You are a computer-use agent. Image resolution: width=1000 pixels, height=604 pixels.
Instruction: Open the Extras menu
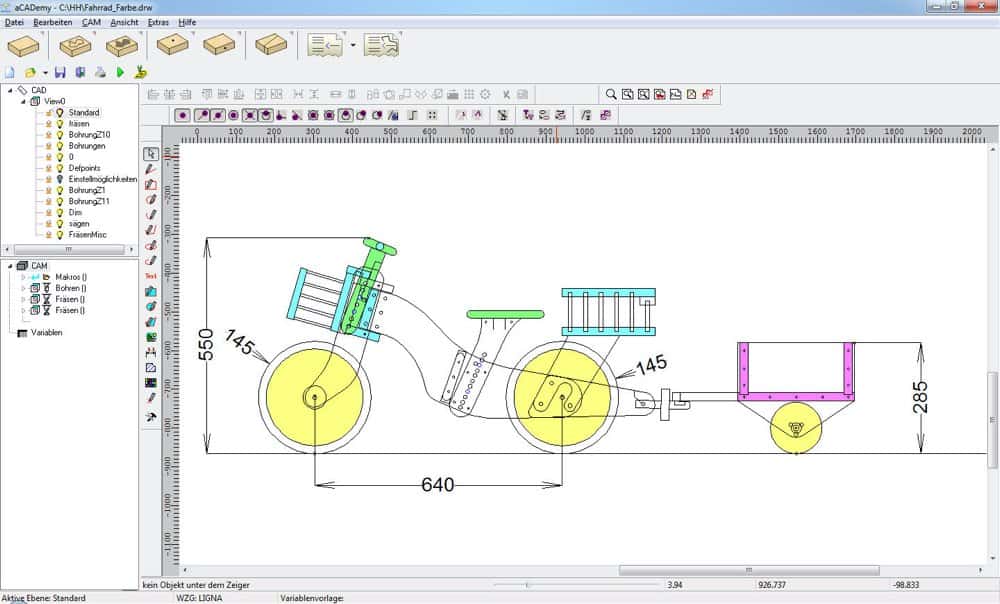[x=158, y=22]
